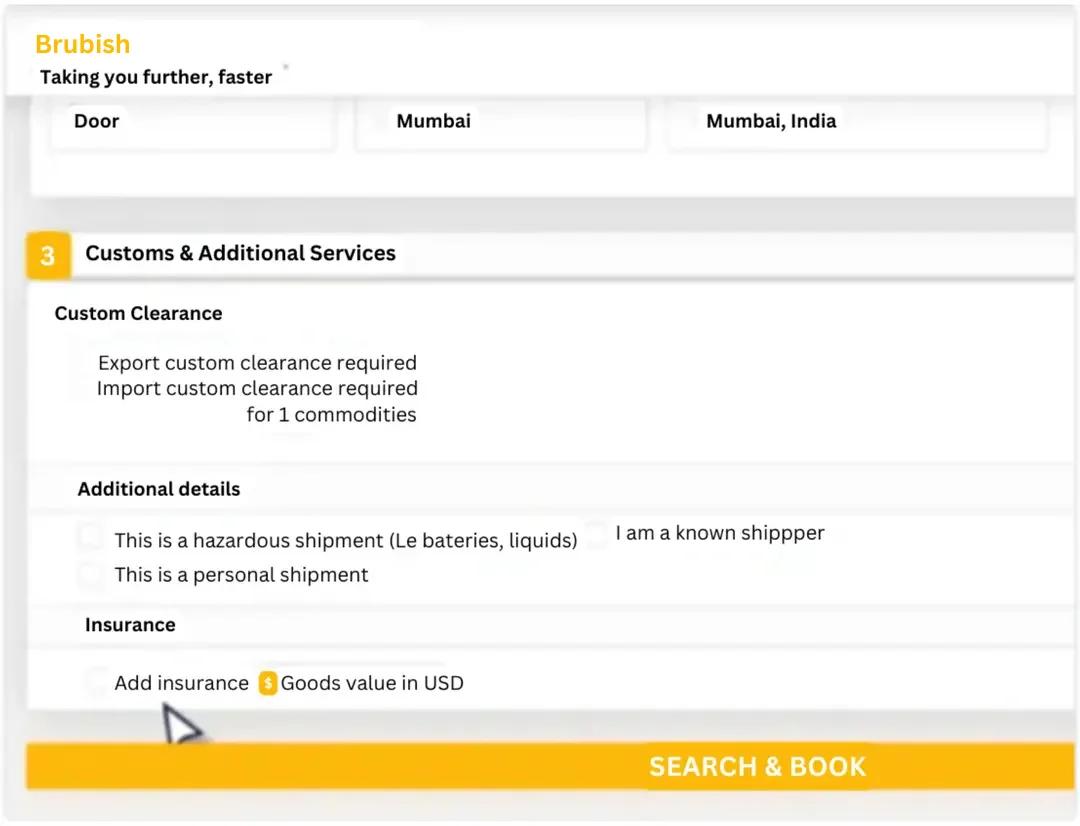The image size is (1080, 826).
Task: Expand the Customs & Additional Services section
Action: [x=240, y=254]
